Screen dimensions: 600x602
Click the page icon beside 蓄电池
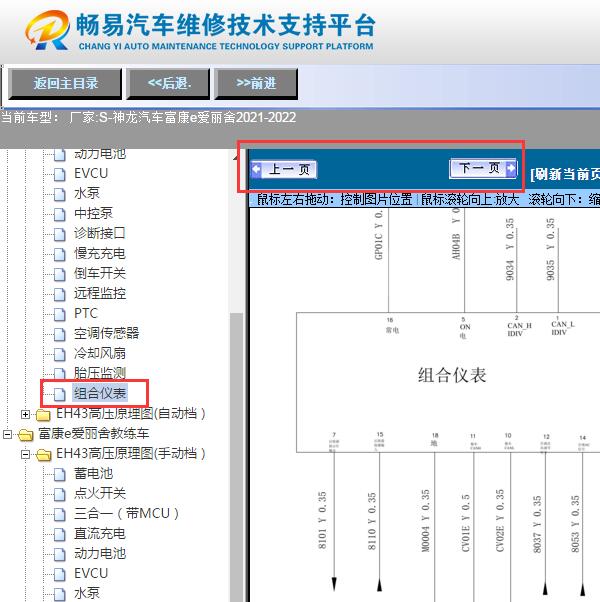coord(60,475)
